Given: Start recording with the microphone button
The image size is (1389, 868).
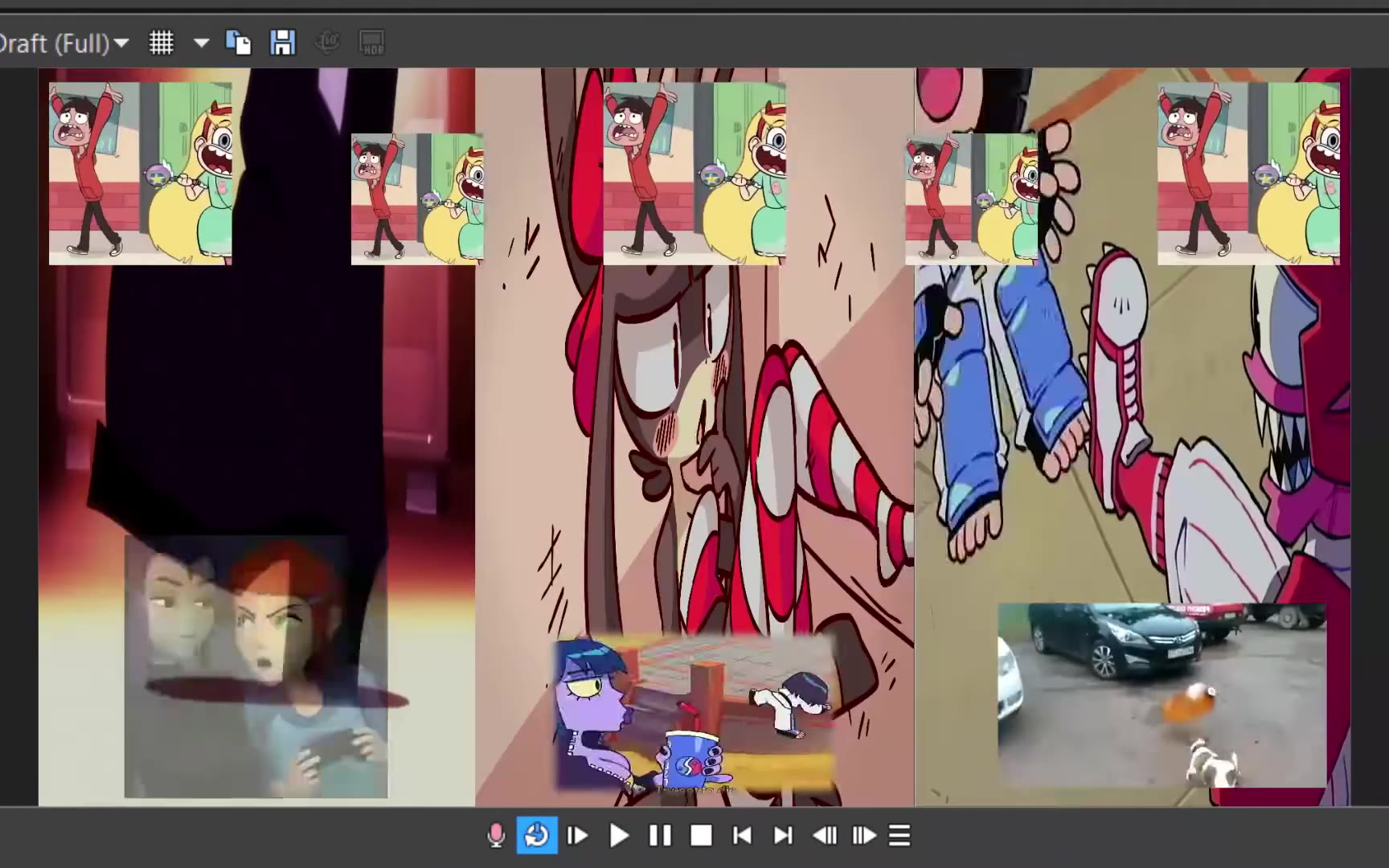Looking at the screenshot, I should [x=496, y=836].
